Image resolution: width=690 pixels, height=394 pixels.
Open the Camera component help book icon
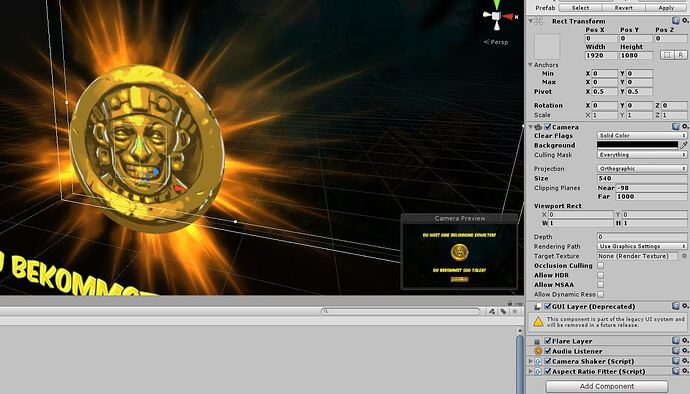click(676, 127)
